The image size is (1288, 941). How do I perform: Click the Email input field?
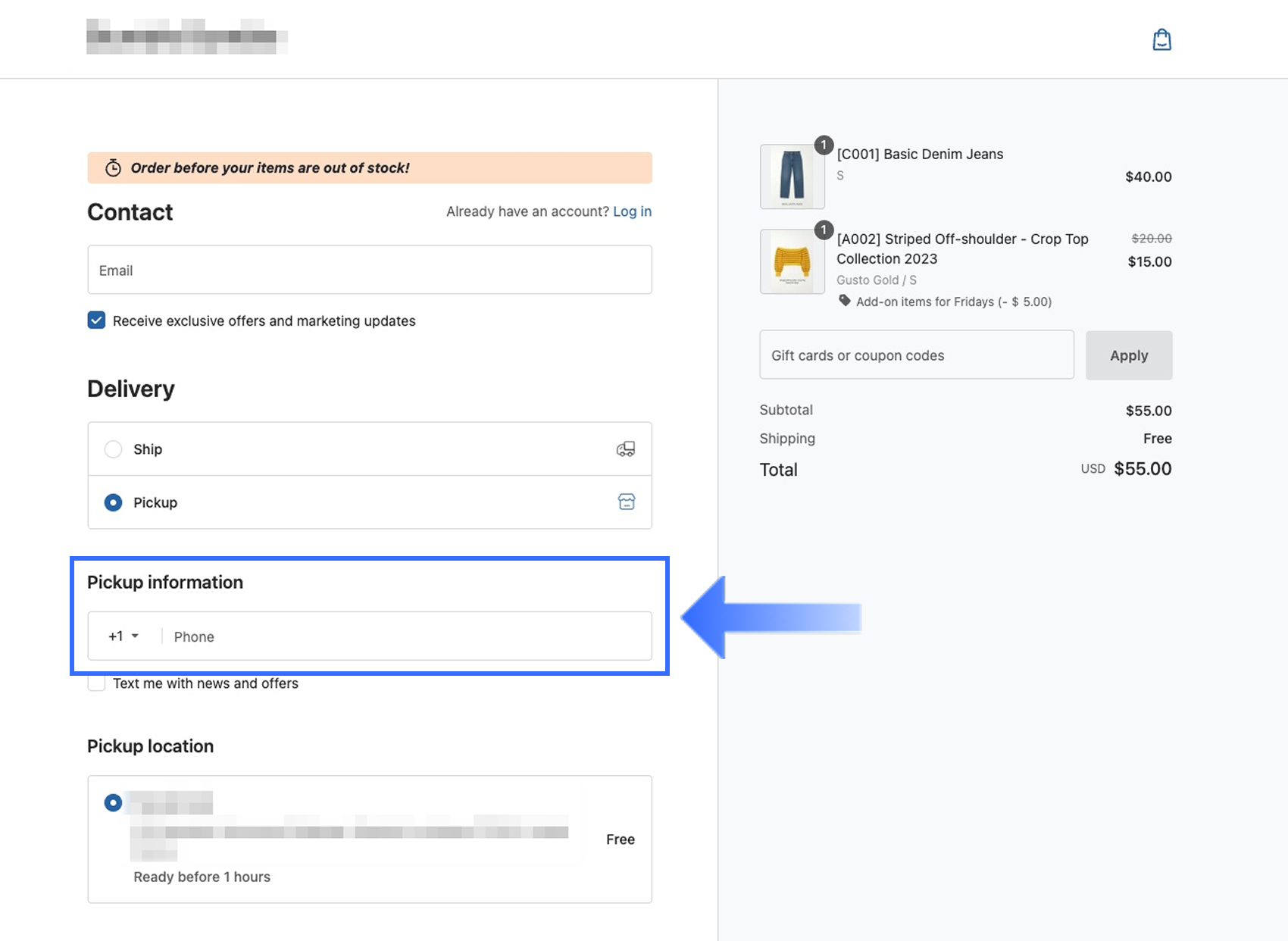[370, 270]
